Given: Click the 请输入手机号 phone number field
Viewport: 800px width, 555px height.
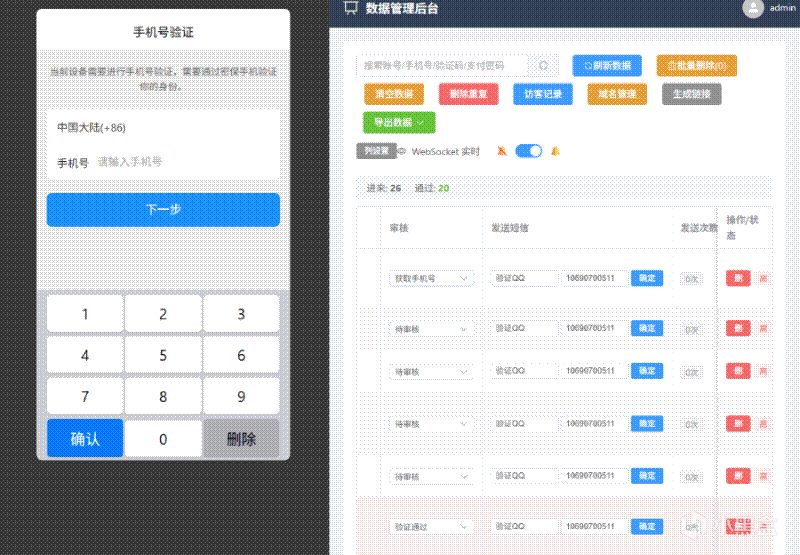Looking at the screenshot, I should coord(187,162).
